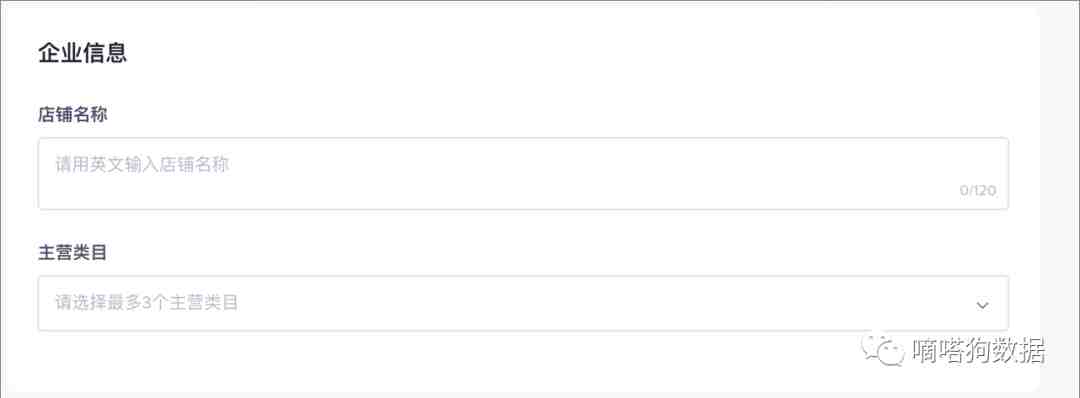The height and width of the screenshot is (398, 1080).
Task: Click the chevron arrow in 主营类目 dropdown
Action: (983, 304)
